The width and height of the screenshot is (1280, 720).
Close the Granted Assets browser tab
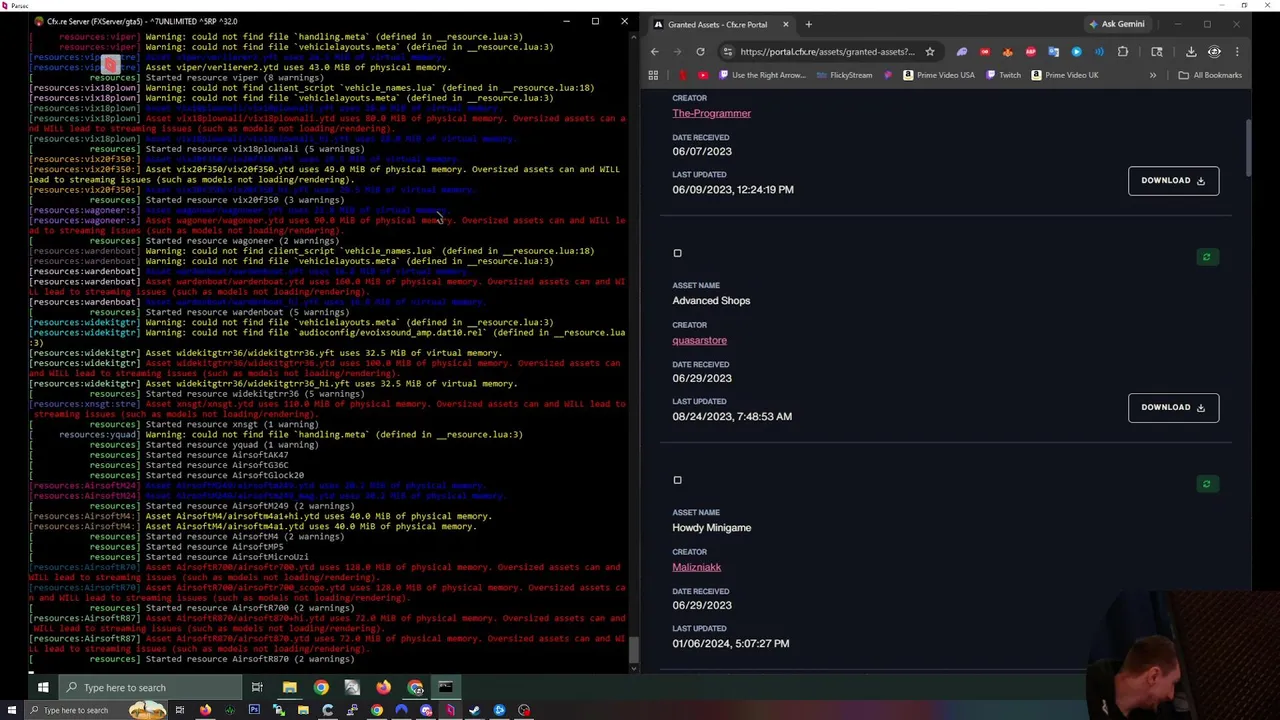pyautogui.click(x=785, y=24)
